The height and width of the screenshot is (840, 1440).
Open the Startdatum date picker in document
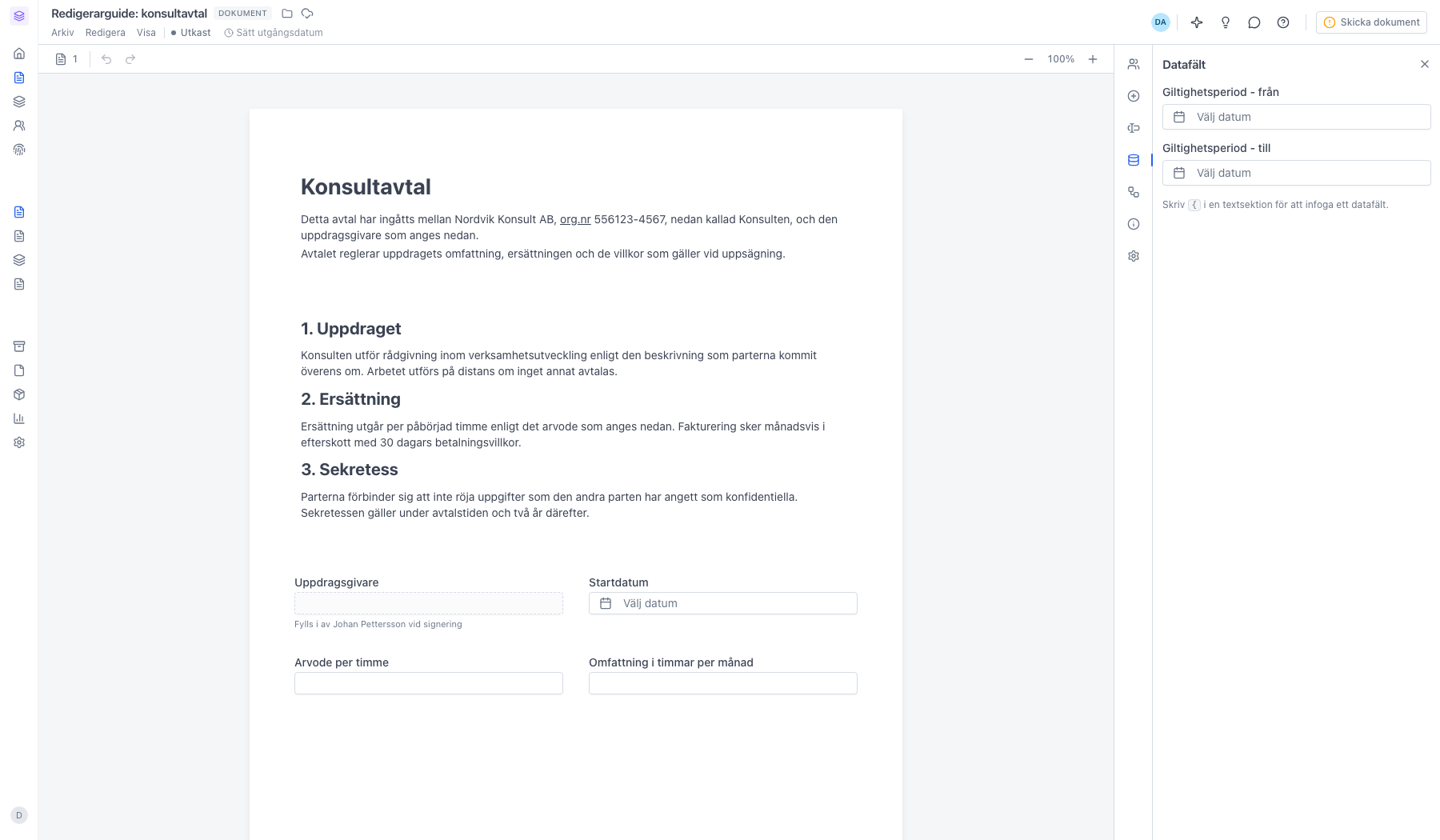(x=723, y=603)
